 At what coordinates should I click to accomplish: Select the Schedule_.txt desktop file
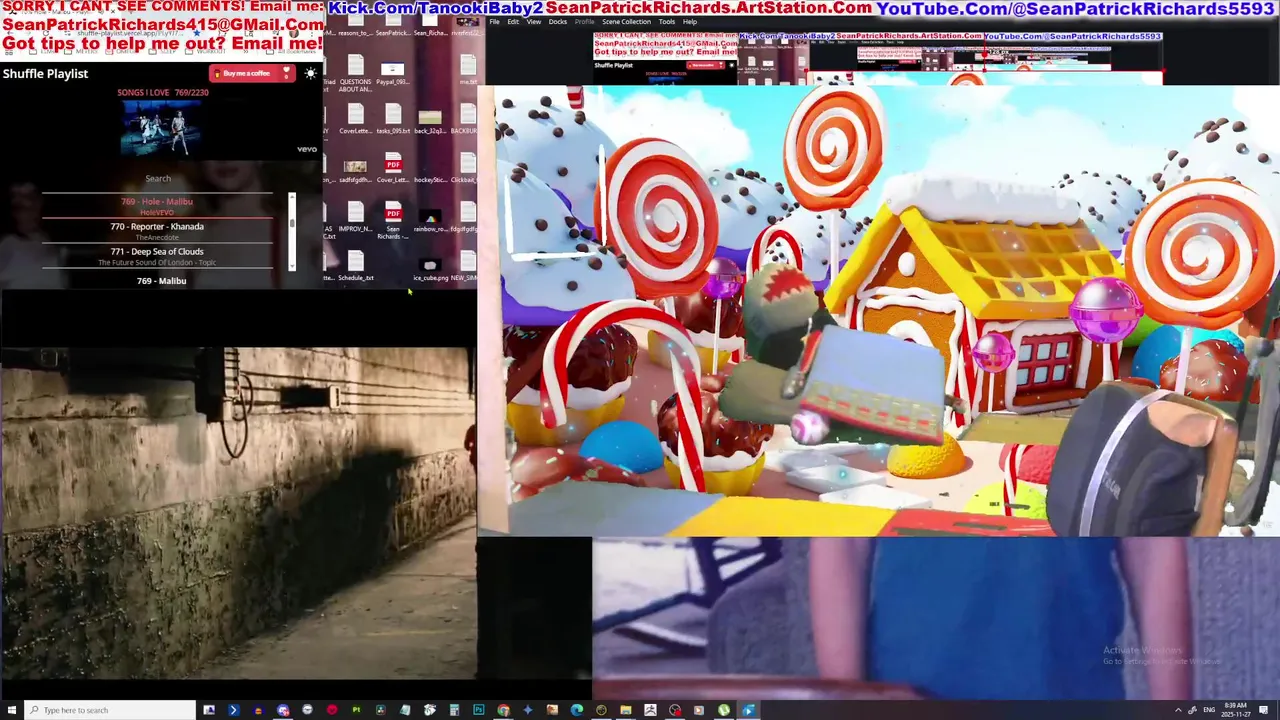356,264
